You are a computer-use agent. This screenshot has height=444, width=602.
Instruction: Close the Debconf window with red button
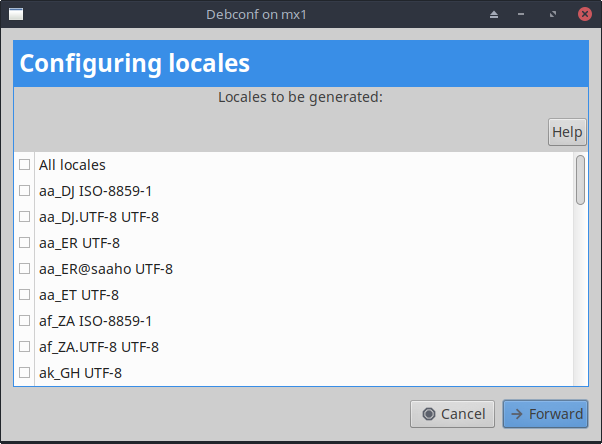pyautogui.click(x=583, y=15)
